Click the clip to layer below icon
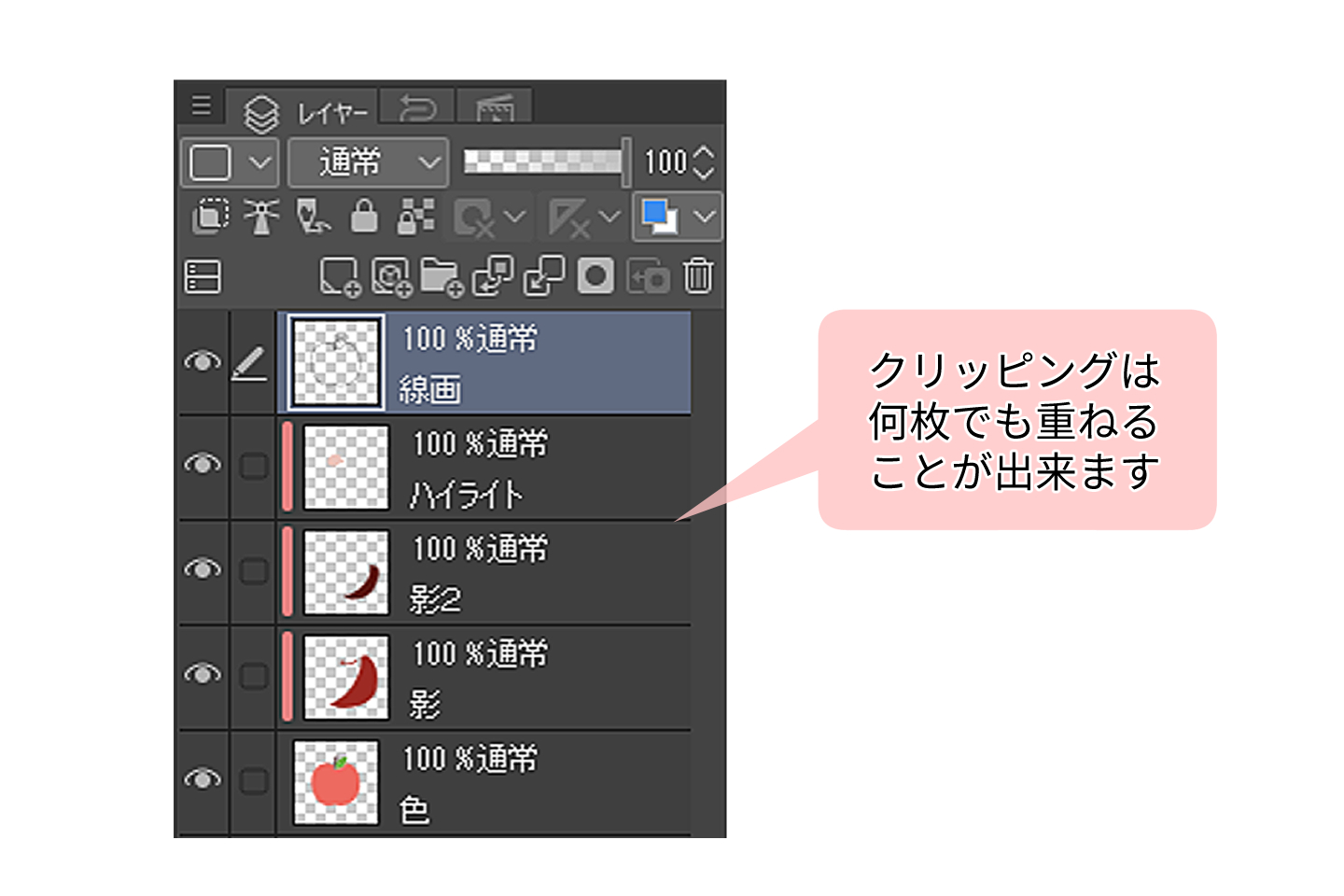This screenshot has width=1344, height=896. [210, 217]
